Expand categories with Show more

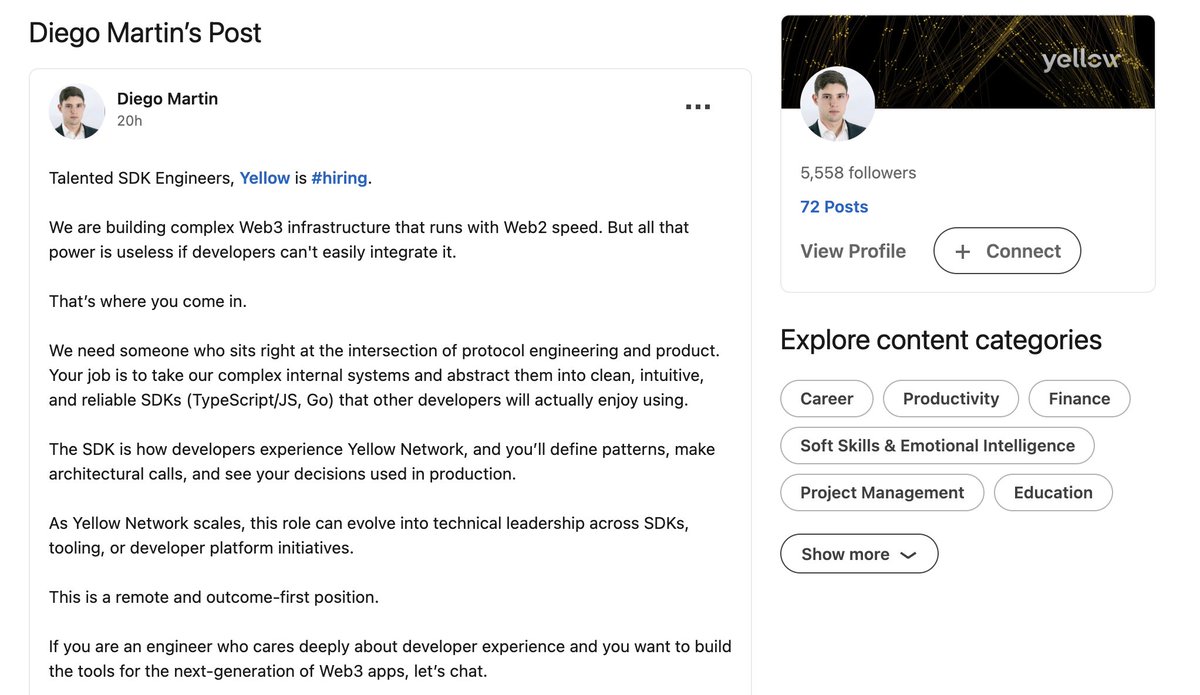pyautogui.click(x=859, y=554)
